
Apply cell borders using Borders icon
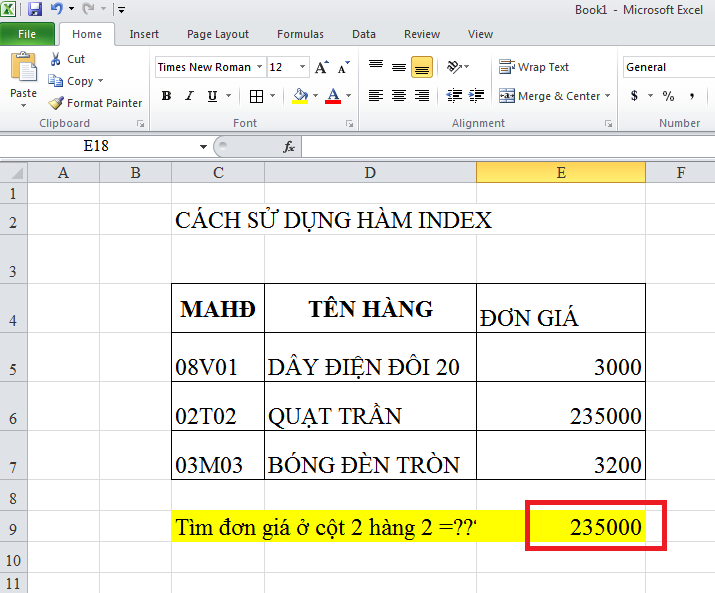coord(256,96)
